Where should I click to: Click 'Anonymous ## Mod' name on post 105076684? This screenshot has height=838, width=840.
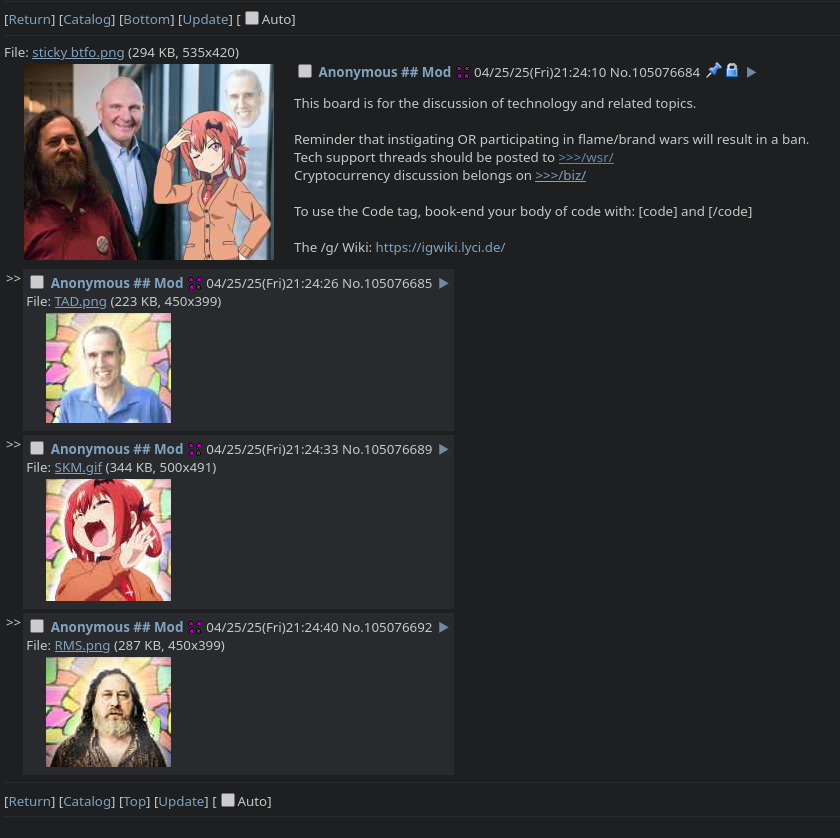coord(385,72)
